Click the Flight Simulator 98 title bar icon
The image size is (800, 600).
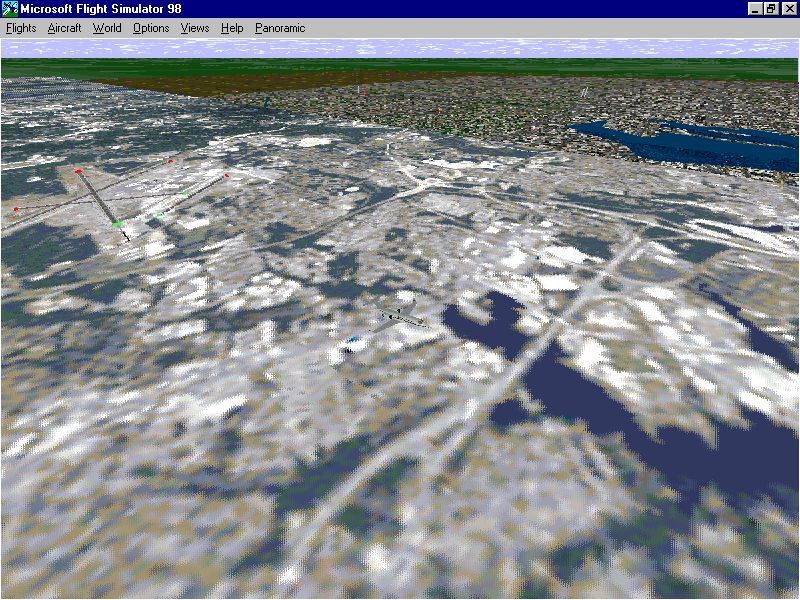point(10,9)
